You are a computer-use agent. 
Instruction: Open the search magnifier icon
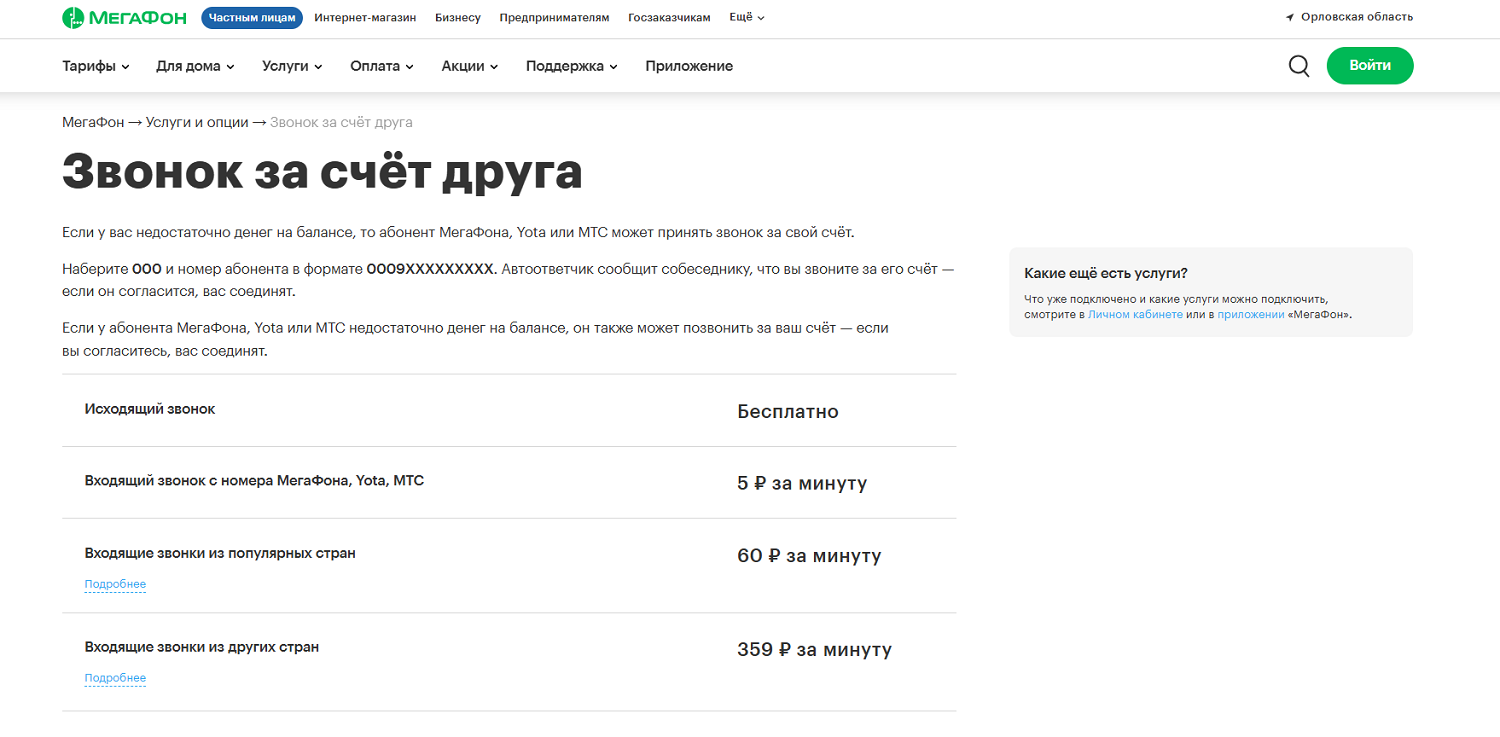click(1299, 66)
